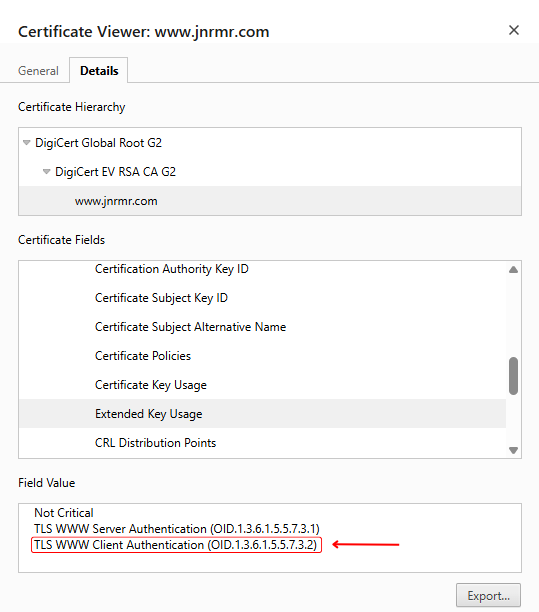Click the fields list scroll down arrow
The height and width of the screenshot is (612, 539).
click(x=513, y=450)
